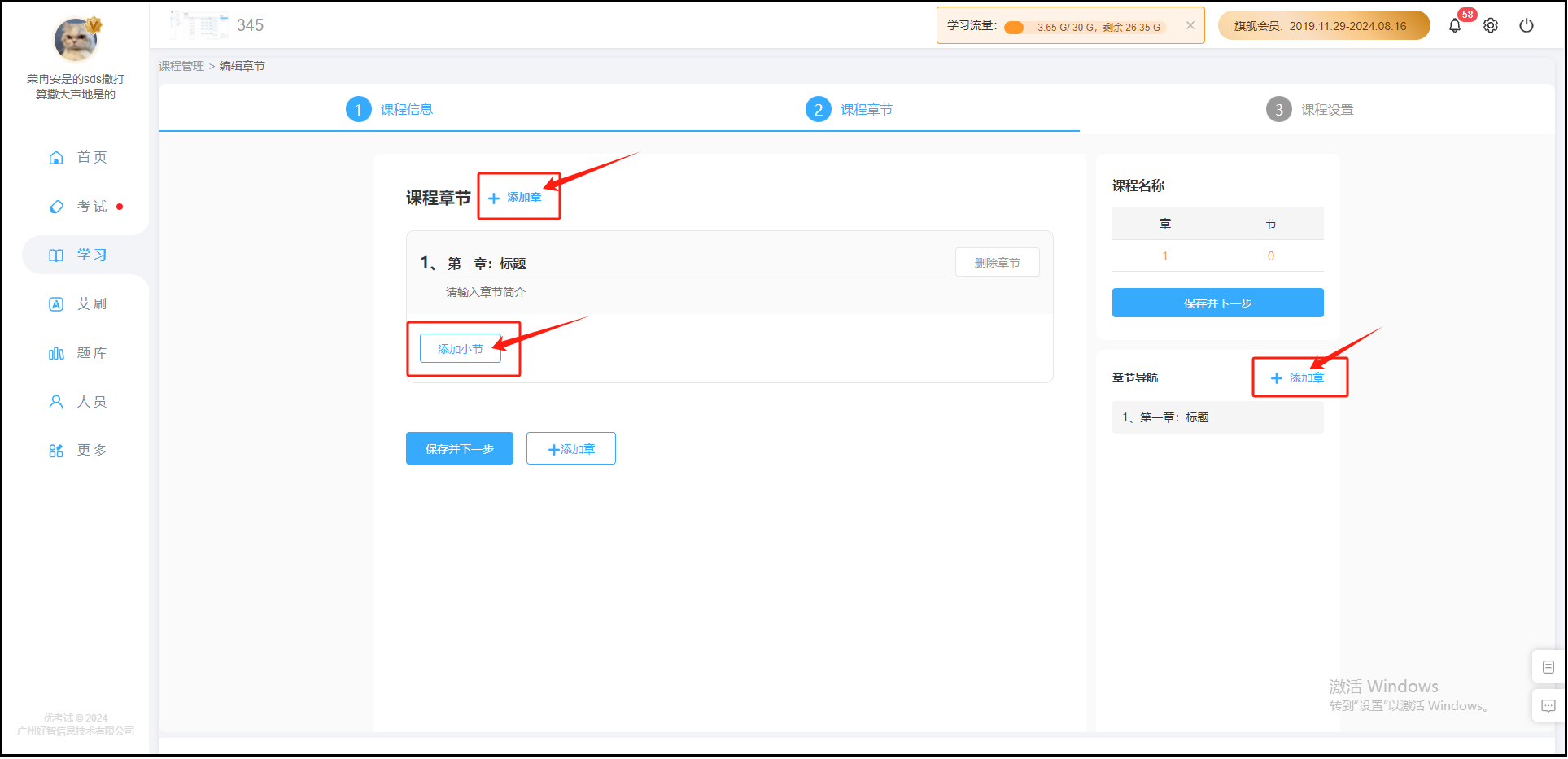1568x759 pixels.
Task: Click 保存并下一步 in 课程名称 panel
Action: click(1217, 303)
